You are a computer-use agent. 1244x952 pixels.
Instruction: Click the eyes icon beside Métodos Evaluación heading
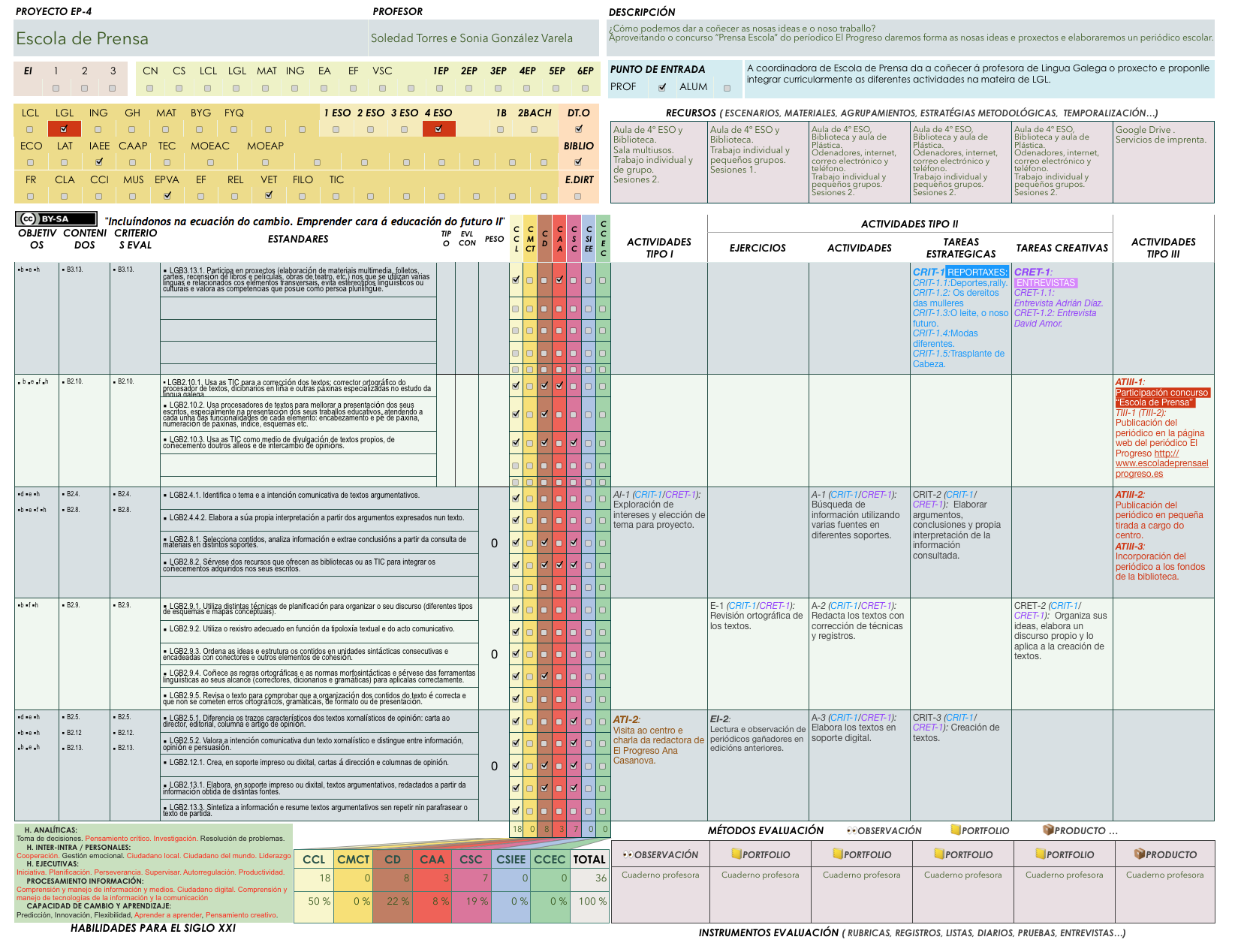pos(851,830)
